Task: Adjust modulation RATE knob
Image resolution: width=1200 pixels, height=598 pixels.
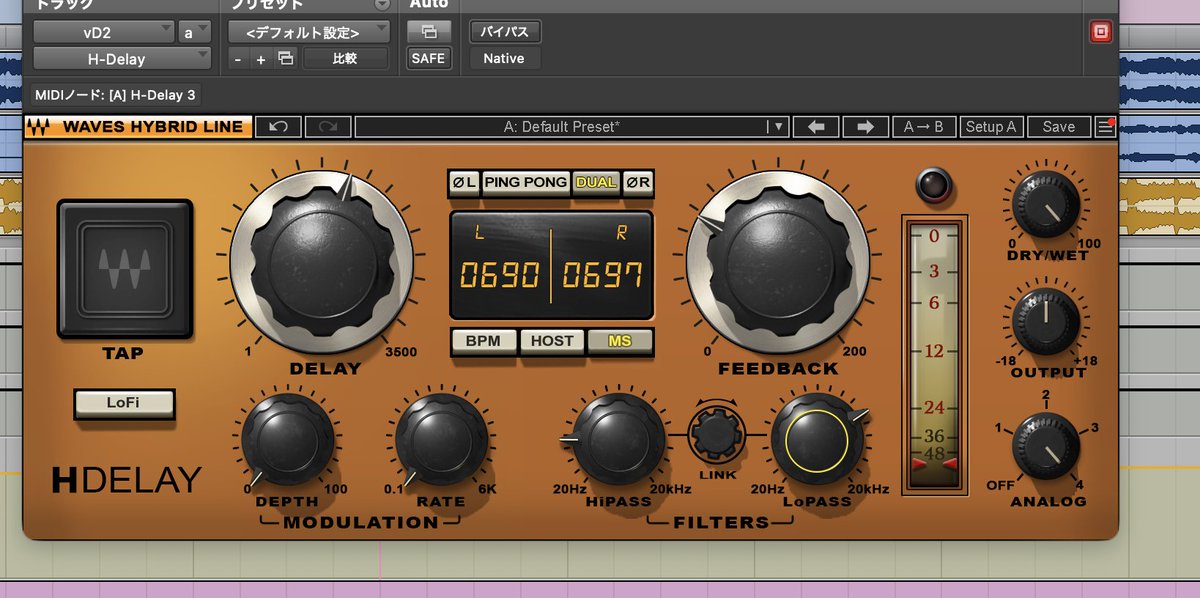Action: pyautogui.click(x=441, y=440)
